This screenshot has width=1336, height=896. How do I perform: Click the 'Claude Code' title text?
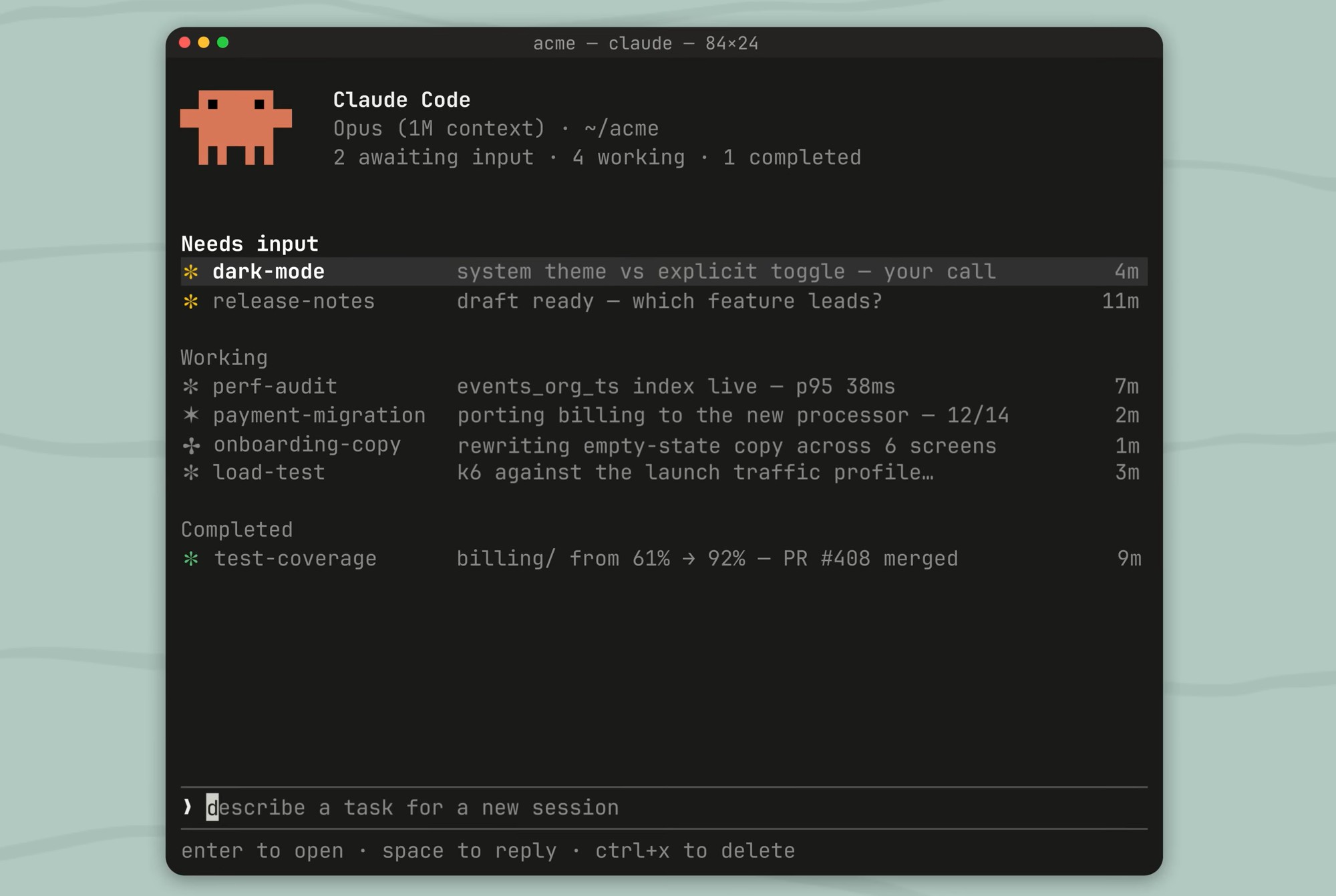coord(402,100)
